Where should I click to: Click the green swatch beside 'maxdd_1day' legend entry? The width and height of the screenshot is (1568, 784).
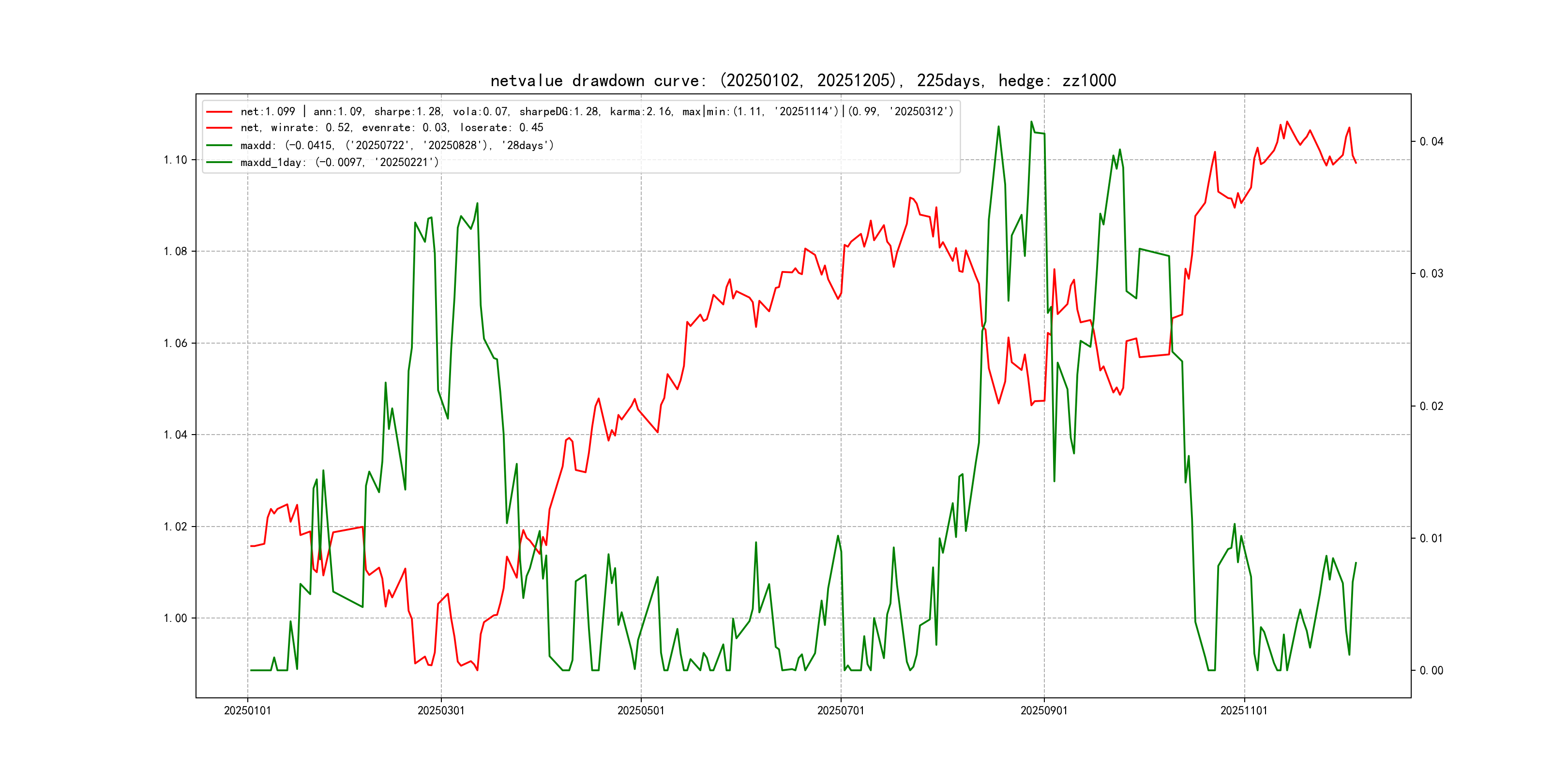point(219,163)
